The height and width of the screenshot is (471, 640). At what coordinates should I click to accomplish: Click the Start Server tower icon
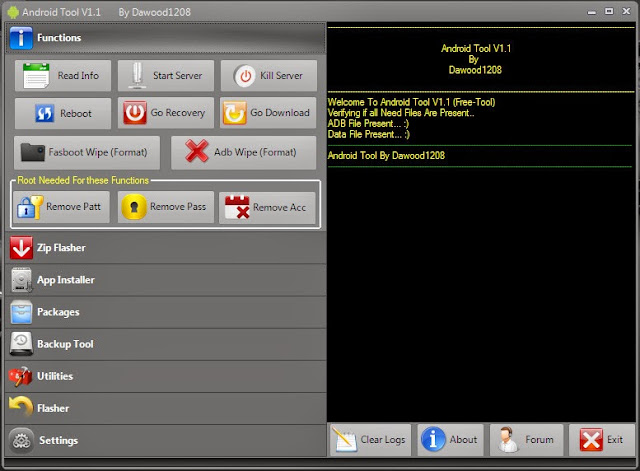[137, 76]
